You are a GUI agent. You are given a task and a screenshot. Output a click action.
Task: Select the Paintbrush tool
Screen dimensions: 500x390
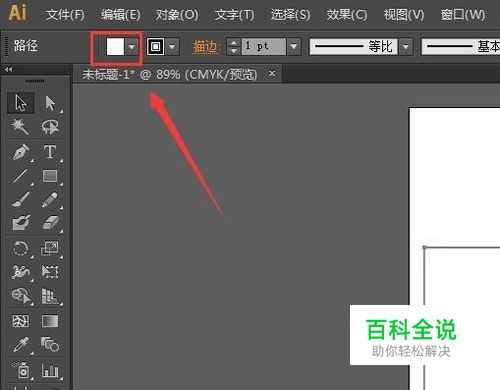(21, 199)
